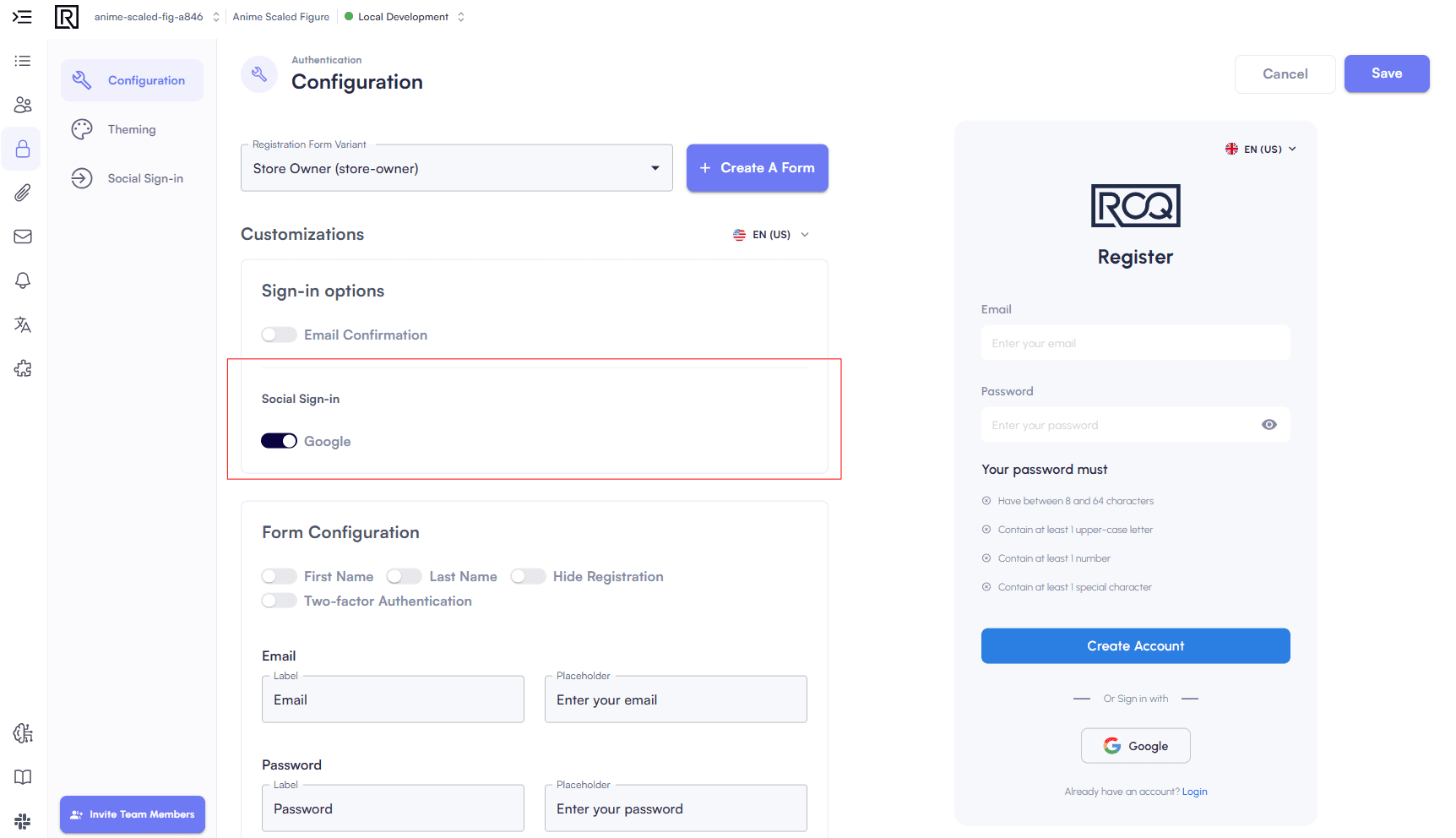Enable the Email Confirmation toggle

[x=279, y=335]
